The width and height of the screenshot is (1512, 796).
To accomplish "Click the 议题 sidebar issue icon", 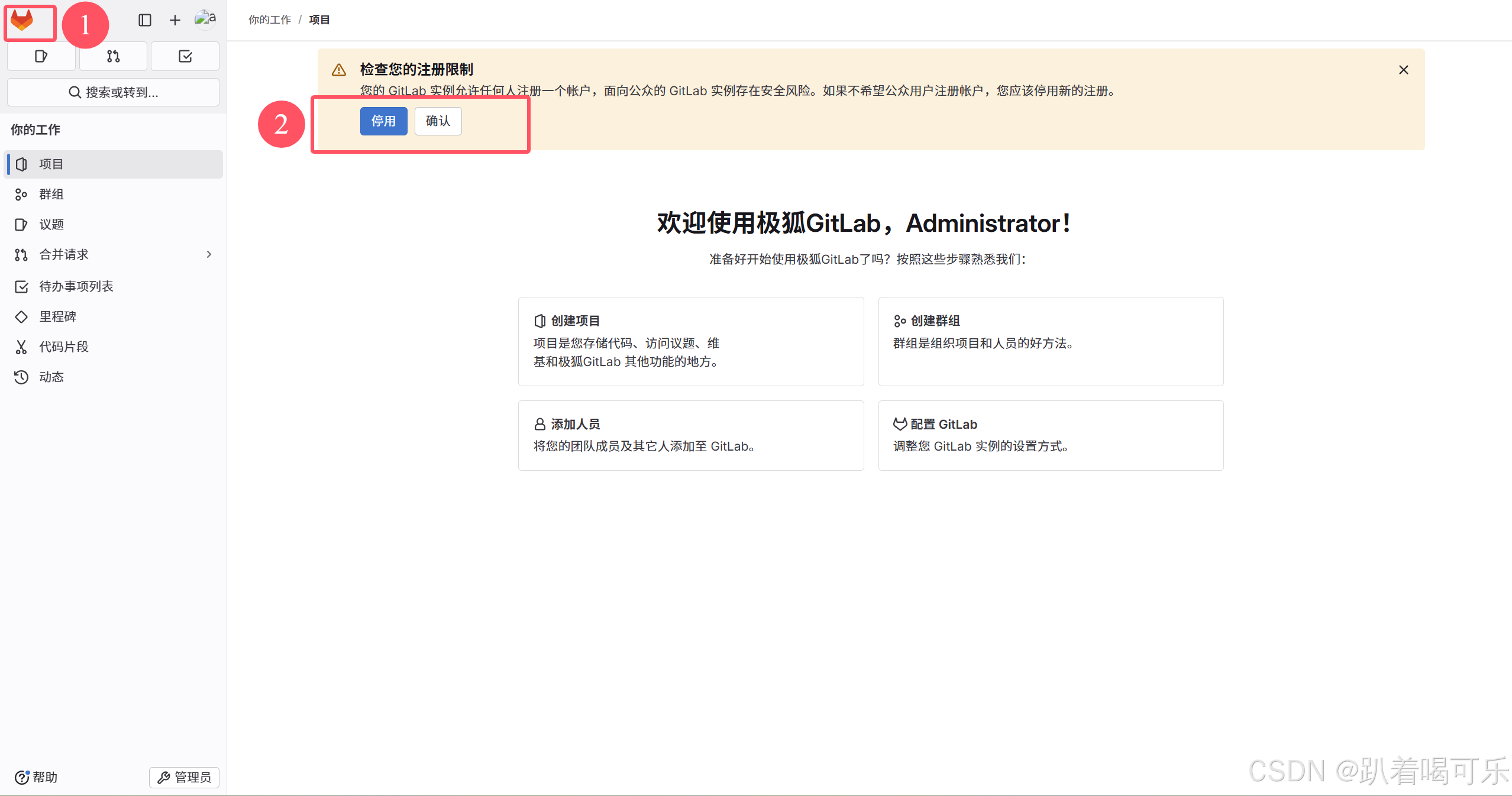I will click(x=21, y=224).
